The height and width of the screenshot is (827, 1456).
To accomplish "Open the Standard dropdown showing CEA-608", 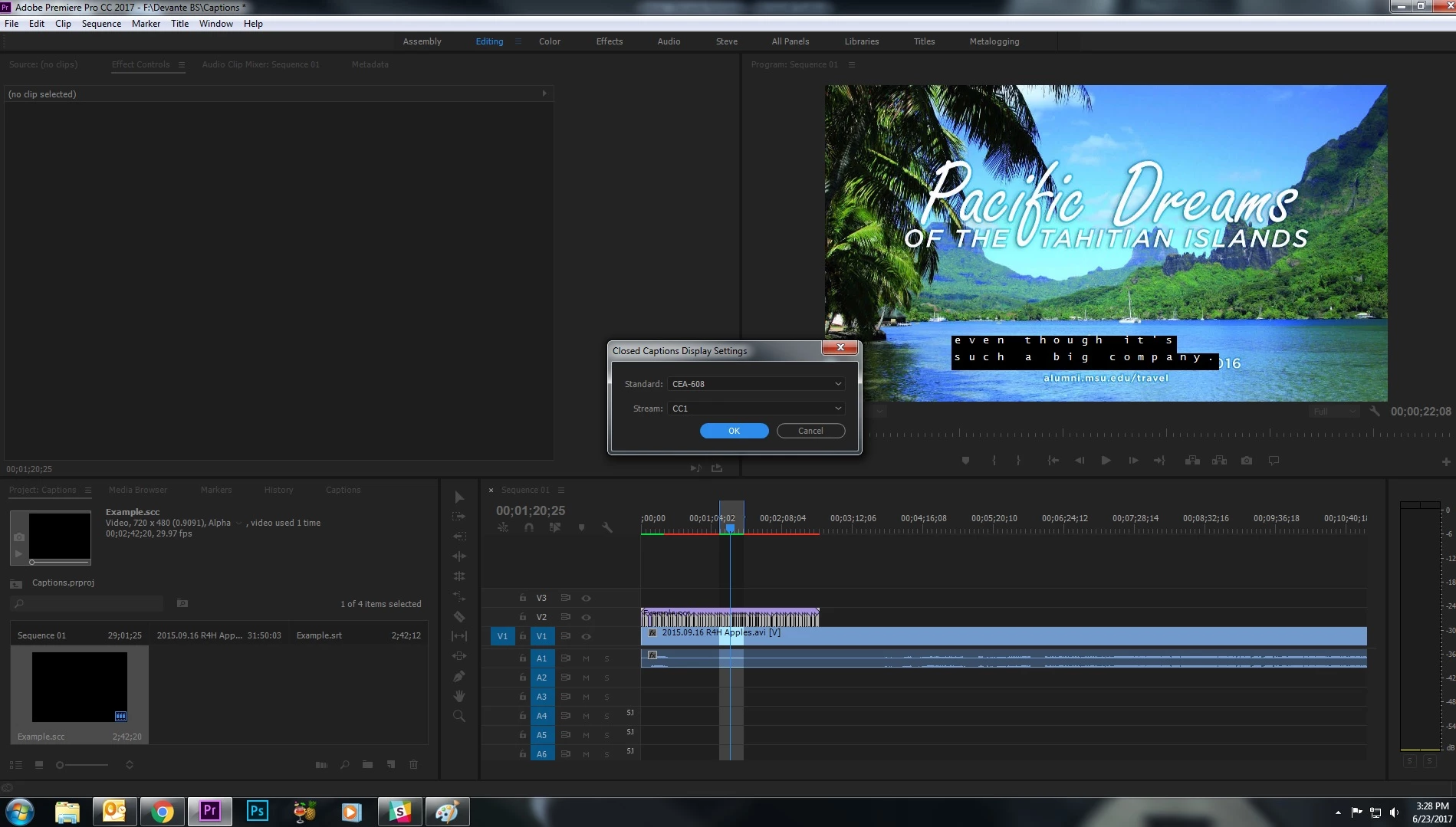I will [756, 384].
